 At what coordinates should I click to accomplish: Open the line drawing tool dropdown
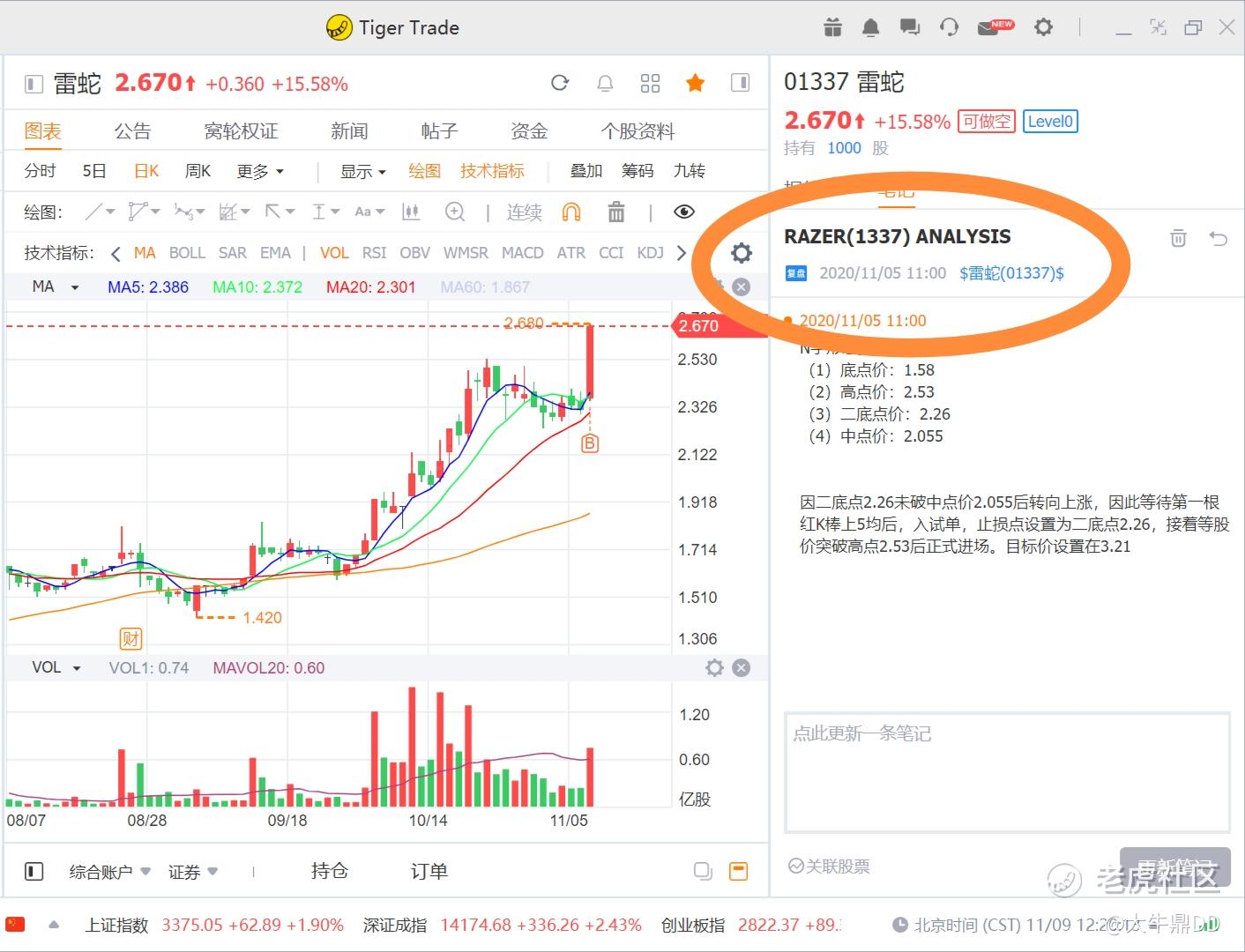100,212
